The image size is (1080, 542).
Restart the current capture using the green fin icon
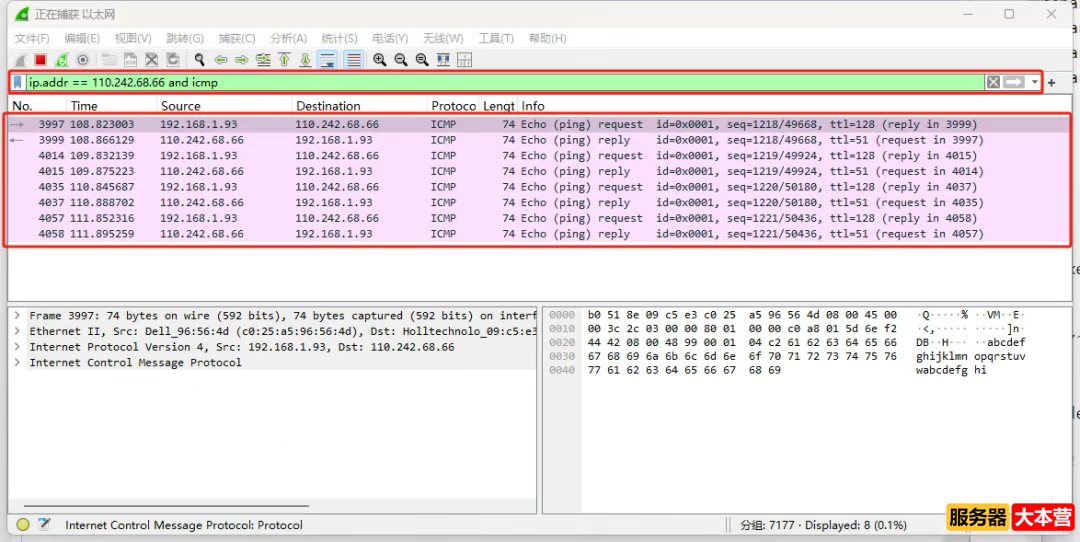tap(62, 60)
